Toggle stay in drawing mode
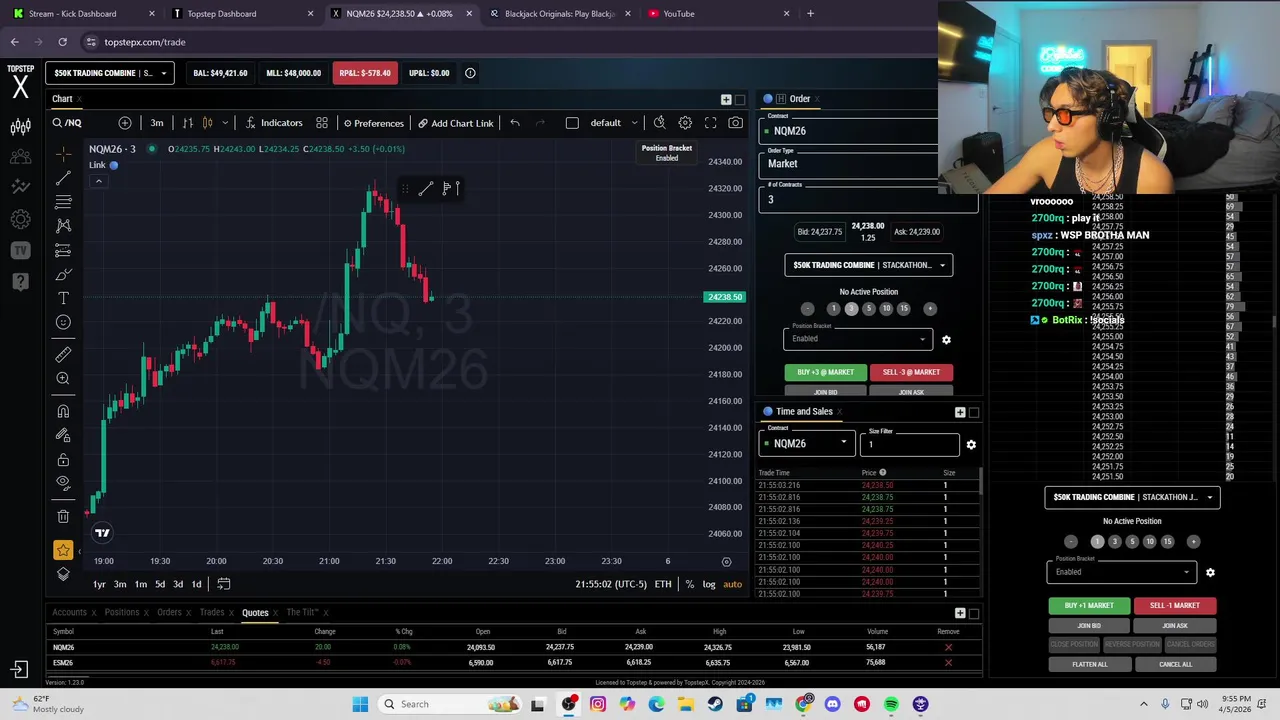Screen dimensions: 1280x720 (x=63, y=435)
